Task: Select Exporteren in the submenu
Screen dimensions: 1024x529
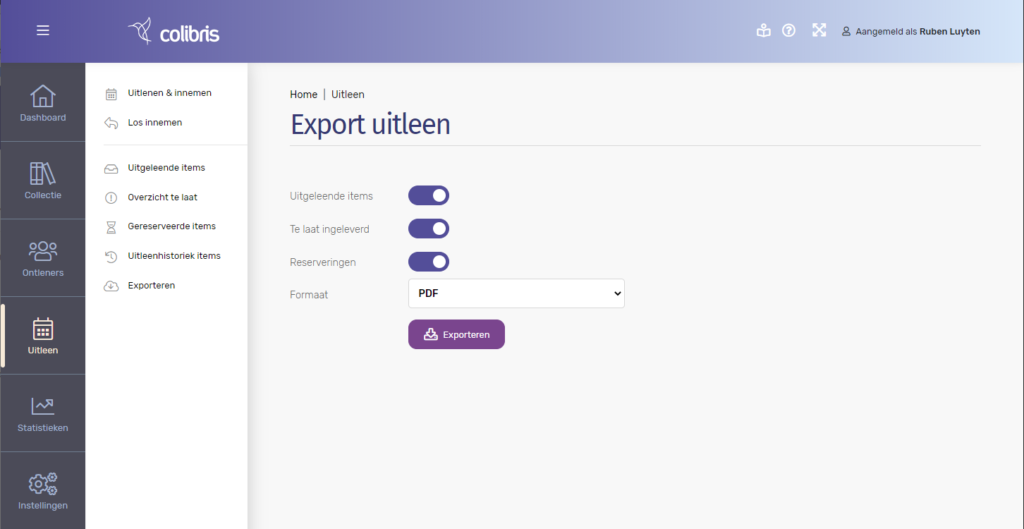Action: (x=152, y=285)
